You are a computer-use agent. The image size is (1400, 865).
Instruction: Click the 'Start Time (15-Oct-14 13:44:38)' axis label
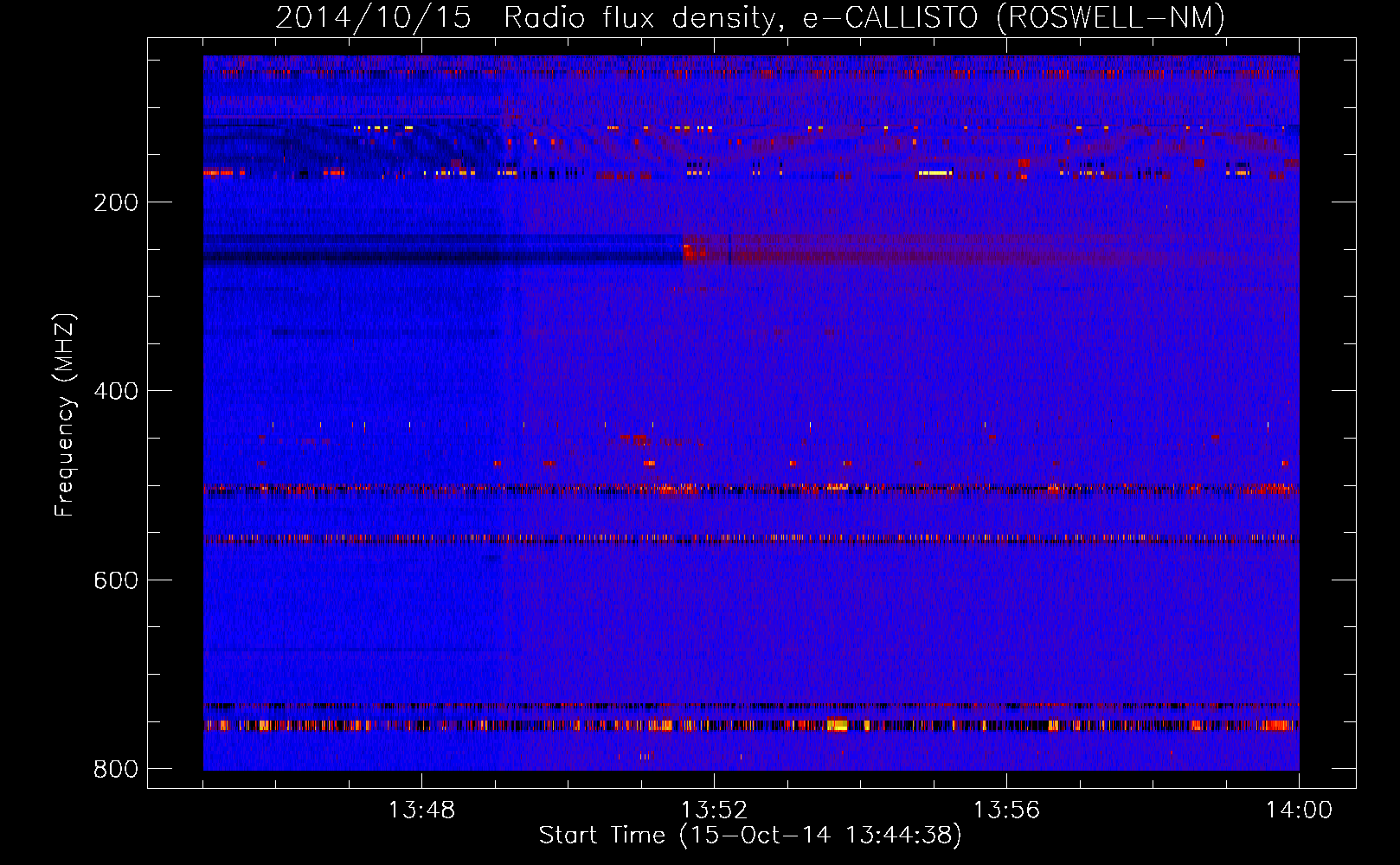[x=750, y=836]
